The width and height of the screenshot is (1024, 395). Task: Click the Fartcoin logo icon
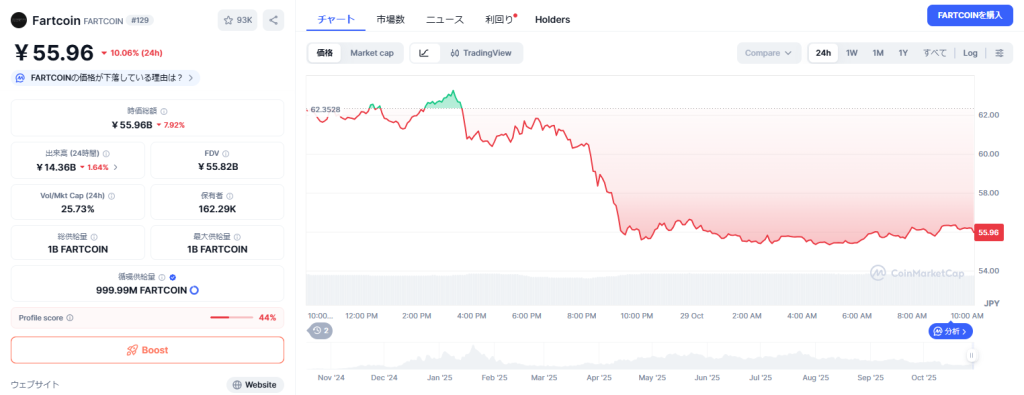(19, 20)
